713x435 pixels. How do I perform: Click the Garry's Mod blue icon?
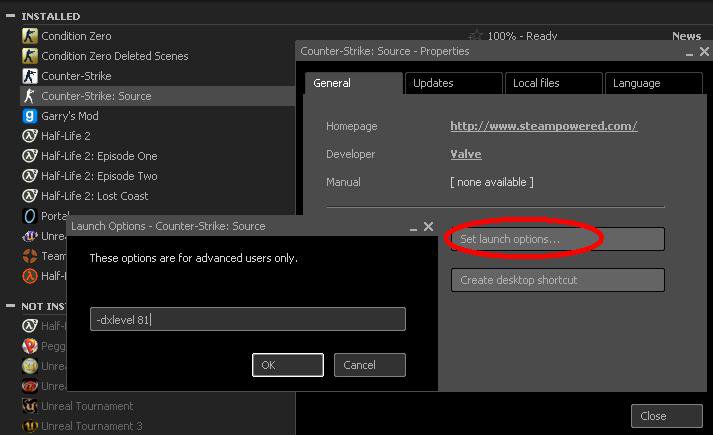30,116
